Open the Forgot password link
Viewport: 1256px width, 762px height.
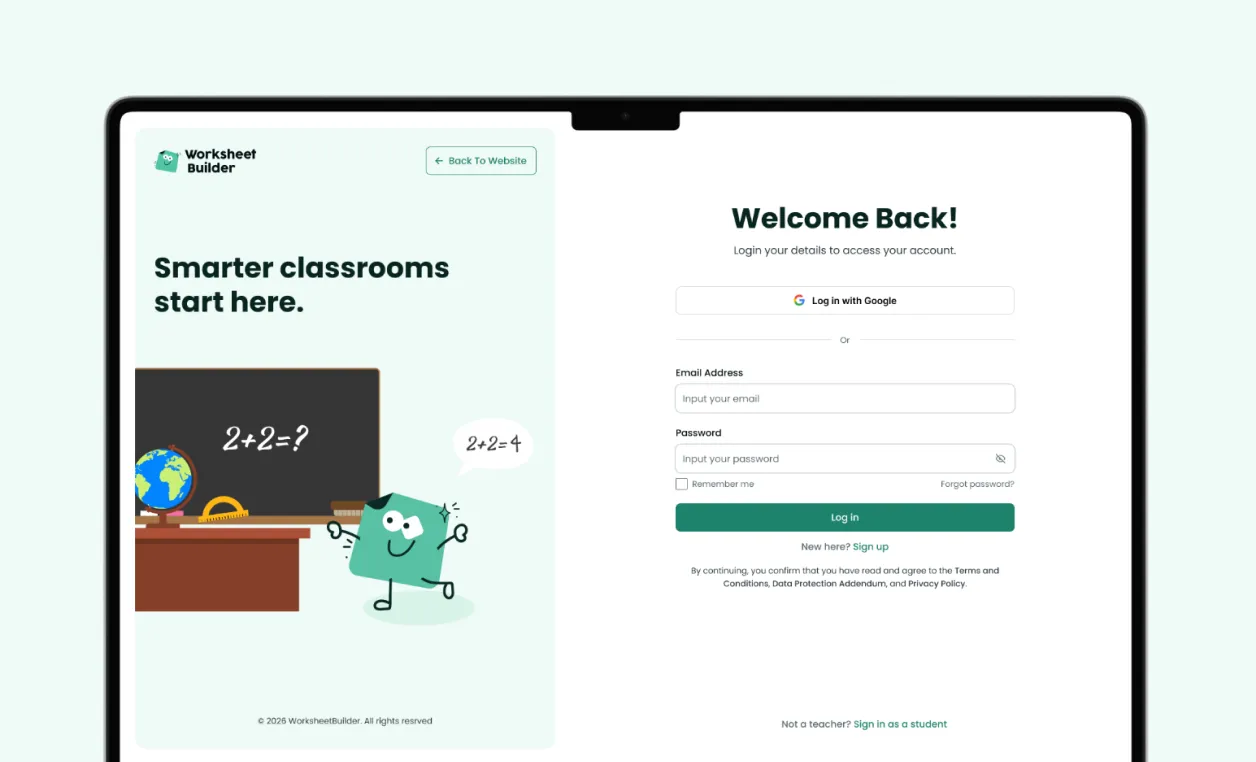coord(977,484)
